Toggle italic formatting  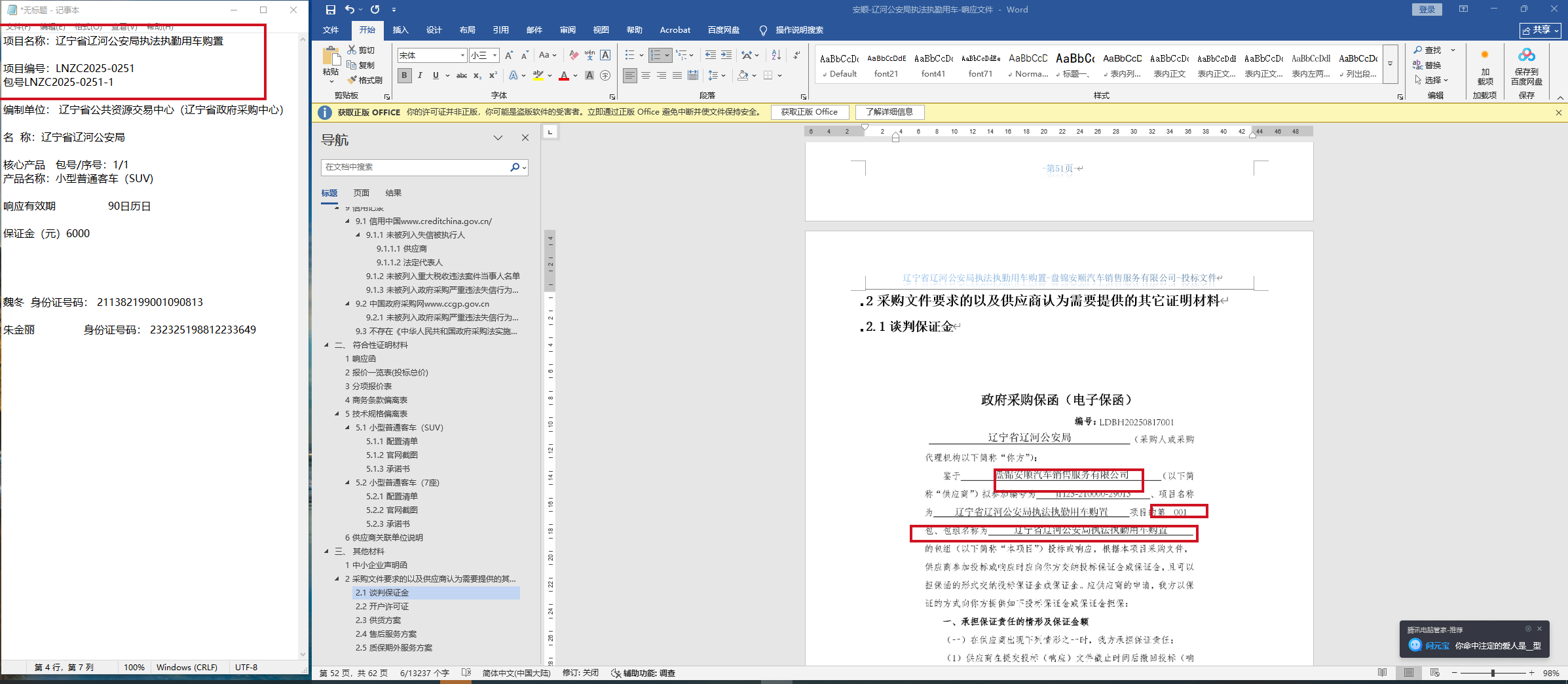[x=420, y=75]
